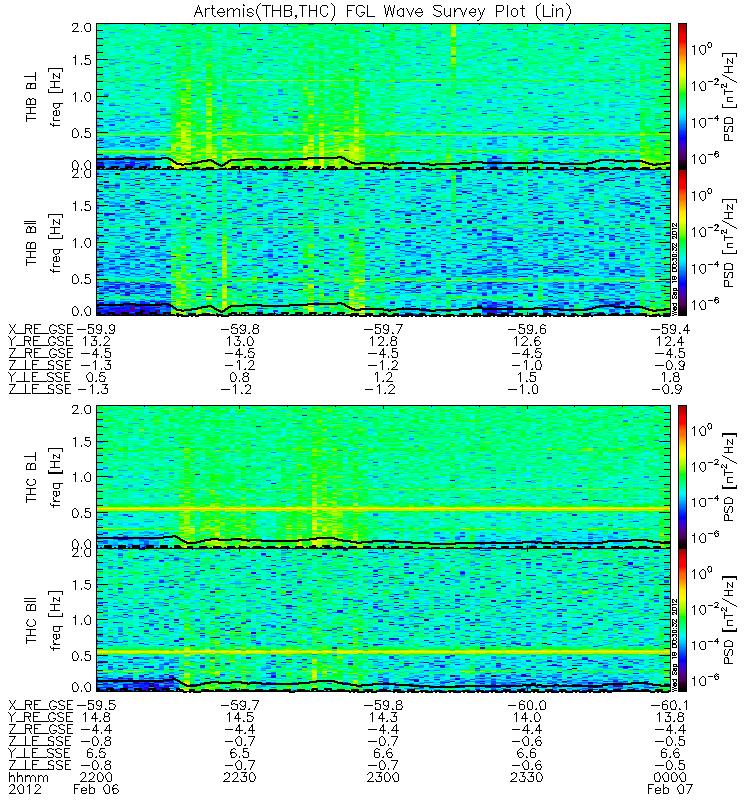Screen dimensions: 750x800
Task: Click the Y_RE_GSE value '13.0'
Action: (x=240, y=341)
